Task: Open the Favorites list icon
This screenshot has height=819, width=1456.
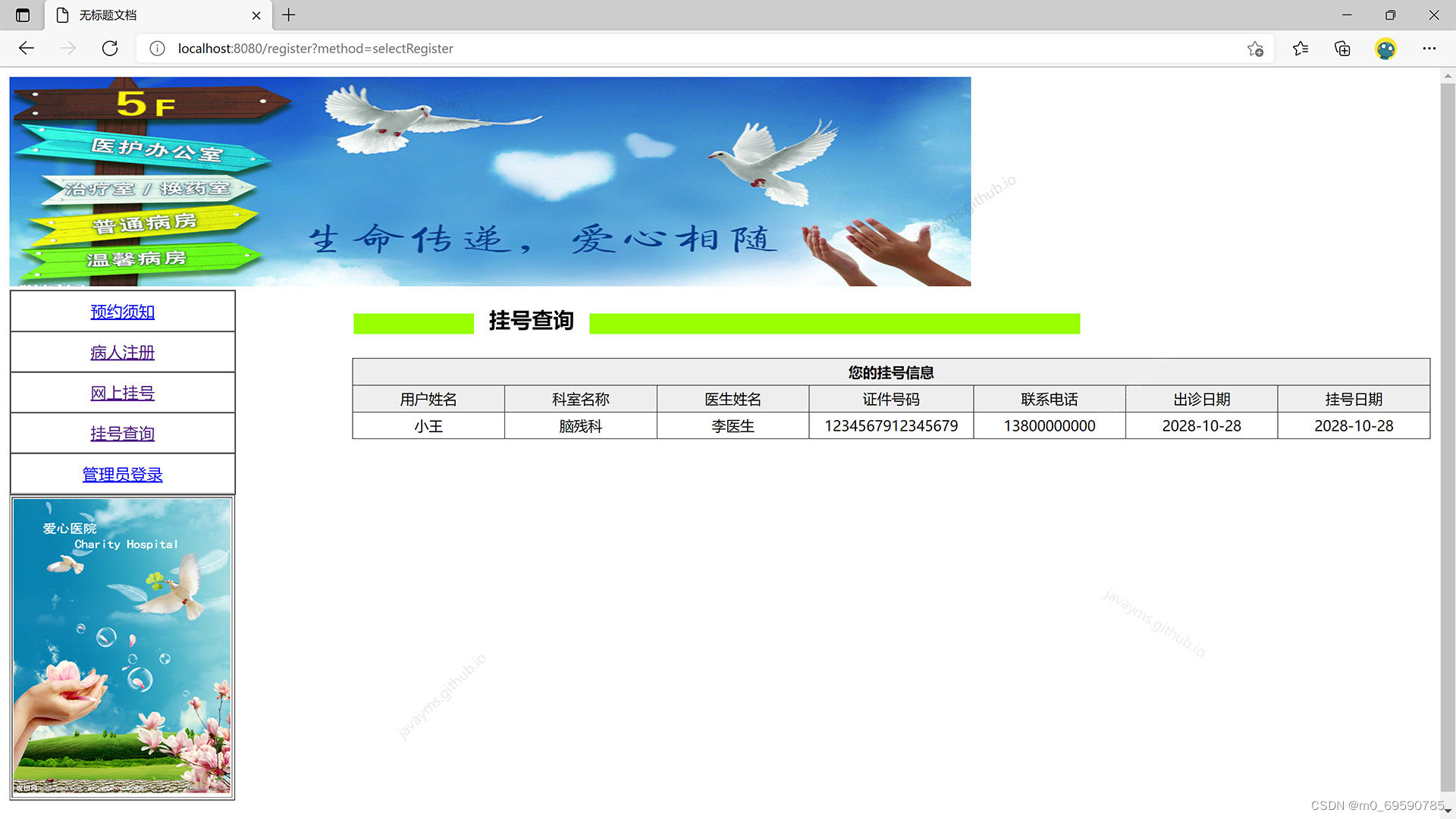Action: (x=1301, y=49)
